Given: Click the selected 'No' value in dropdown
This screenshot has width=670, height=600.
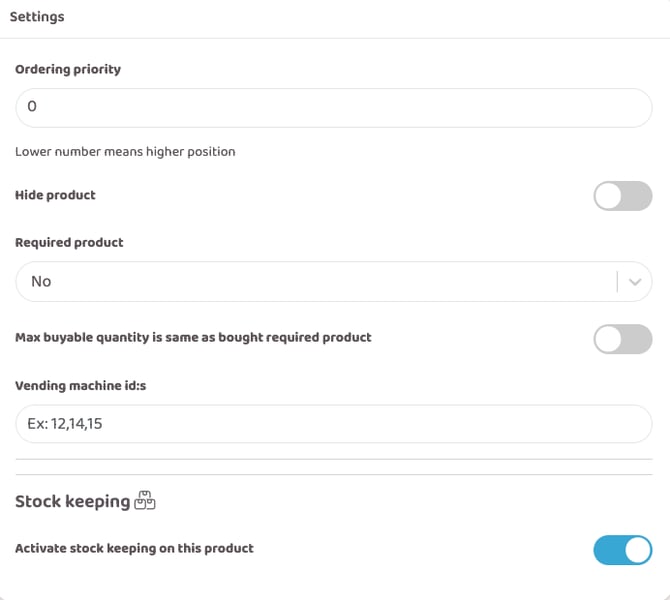Looking at the screenshot, I should 41,282.
